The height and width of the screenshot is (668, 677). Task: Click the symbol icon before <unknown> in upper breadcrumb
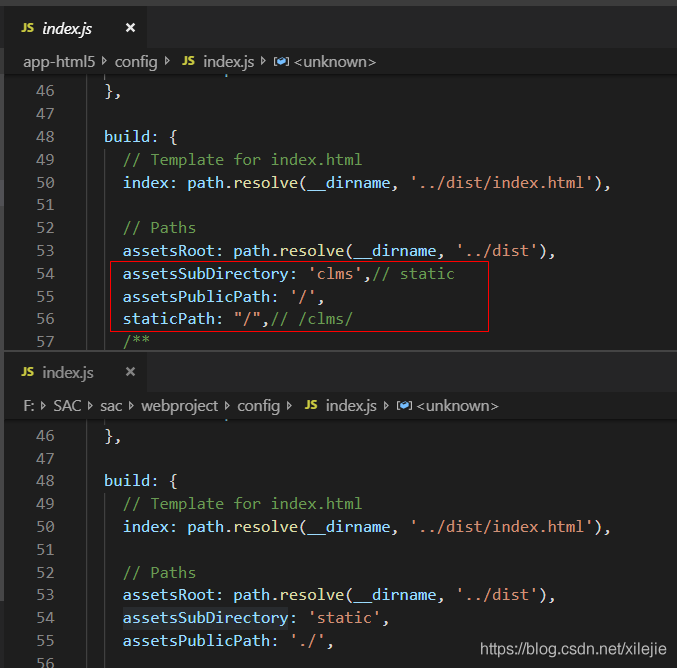coord(281,62)
